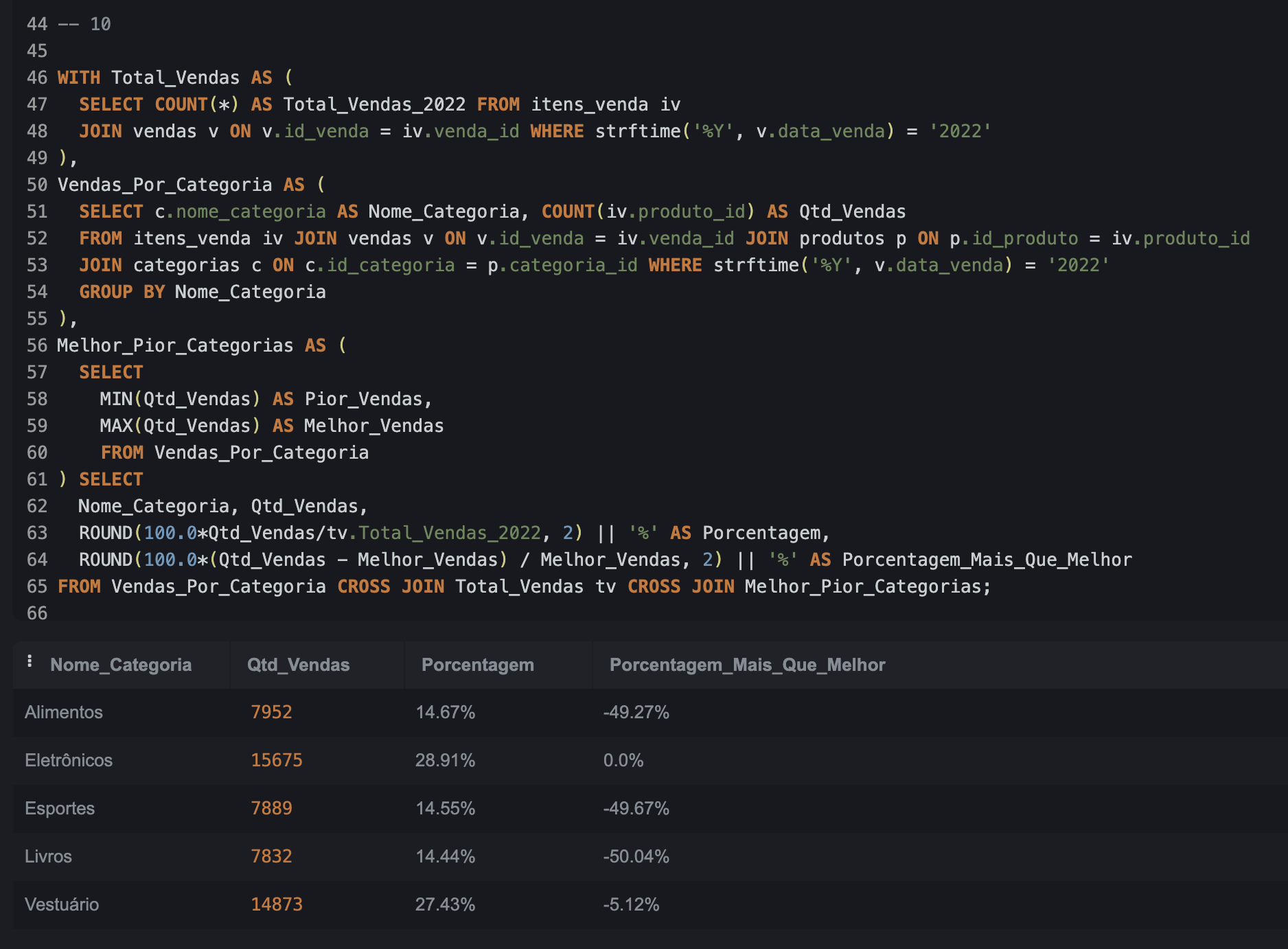Click GROUP BY keyword on line 54
The height and width of the screenshot is (949, 1288).
coord(122,292)
